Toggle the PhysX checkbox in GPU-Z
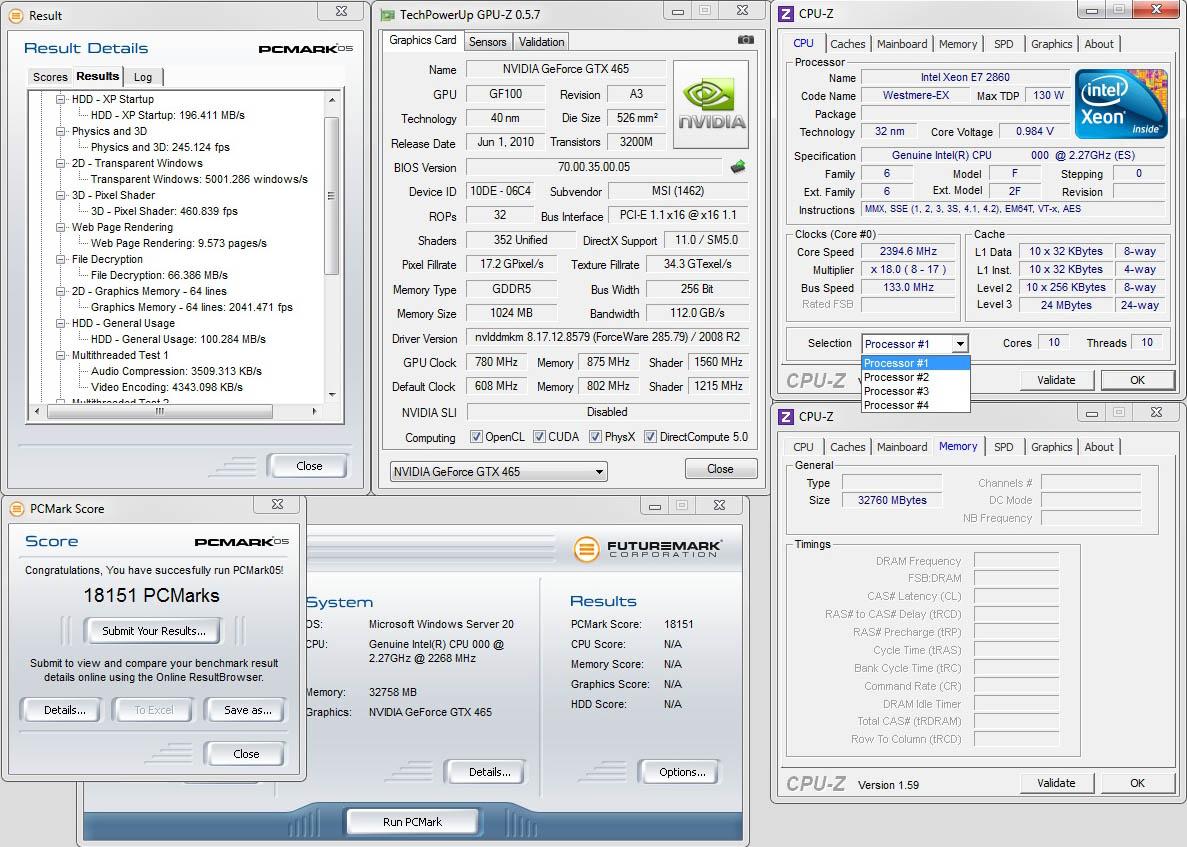Image resolution: width=1187 pixels, height=847 pixels. [595, 437]
